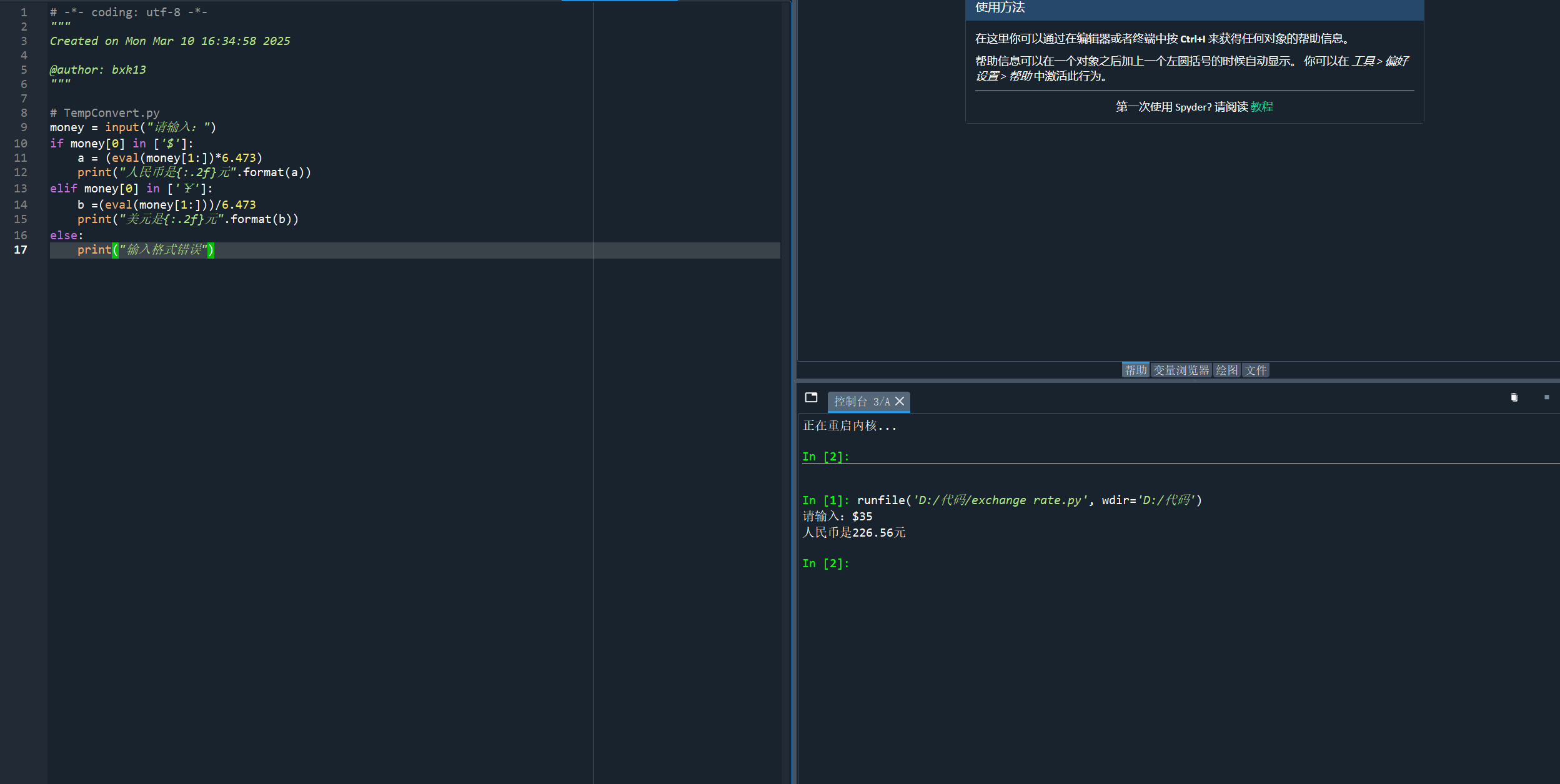1560x784 pixels.
Task: Place cursor on the else: line
Action: coord(66,236)
